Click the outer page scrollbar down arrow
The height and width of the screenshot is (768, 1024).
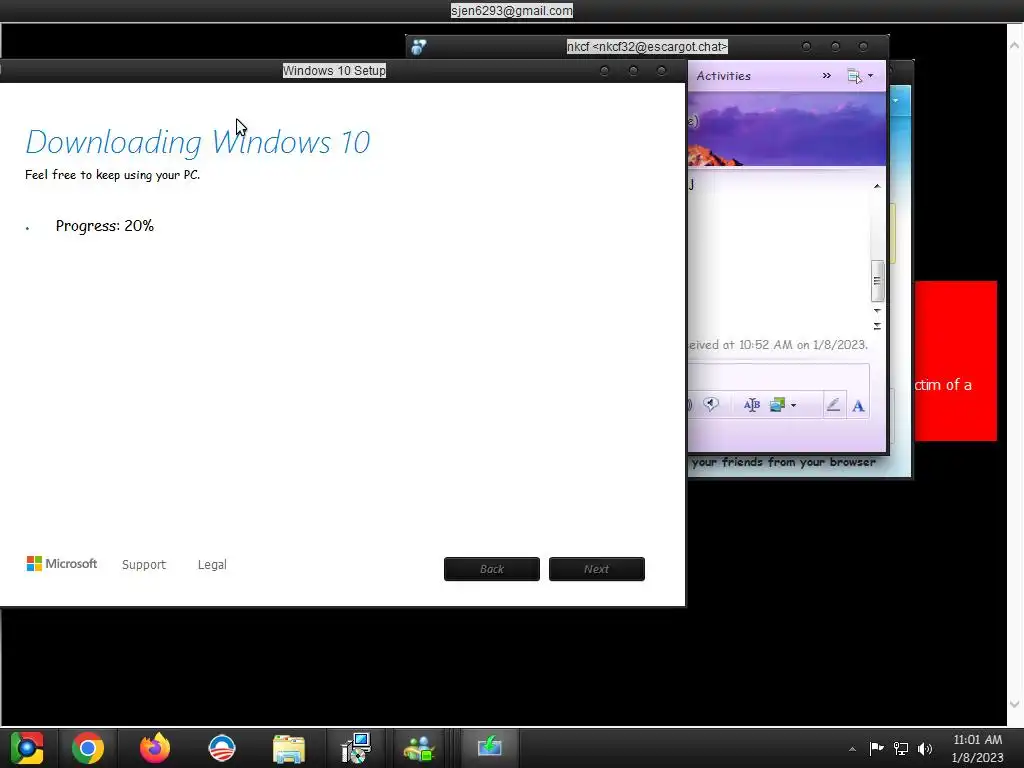coord(1014,704)
